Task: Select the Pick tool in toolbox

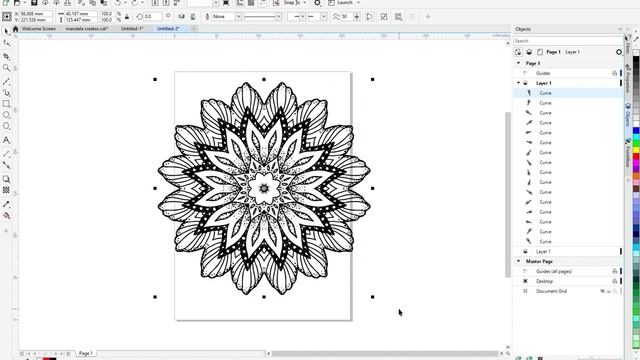Action: coord(6,31)
